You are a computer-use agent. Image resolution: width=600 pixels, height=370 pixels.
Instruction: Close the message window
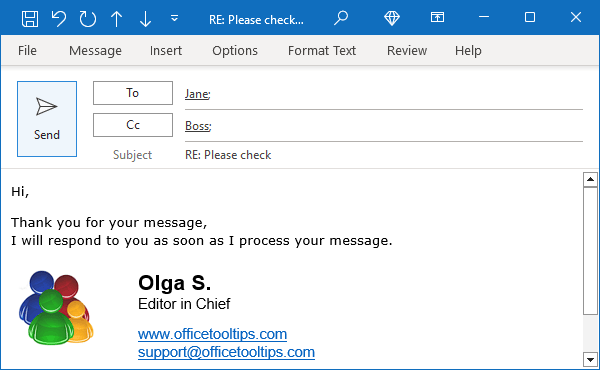tap(576, 17)
